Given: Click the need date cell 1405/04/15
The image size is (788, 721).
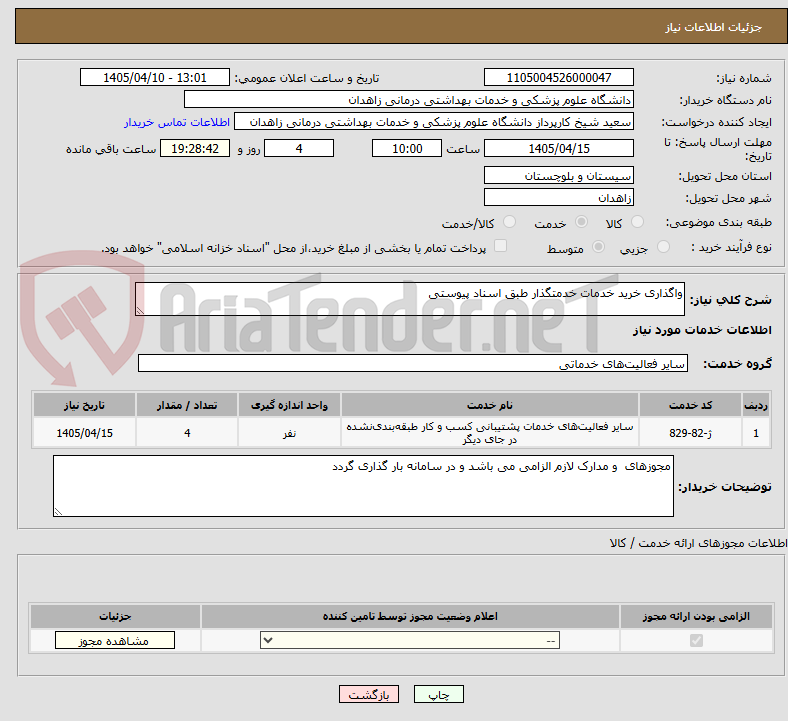Looking at the screenshot, I should point(84,433).
